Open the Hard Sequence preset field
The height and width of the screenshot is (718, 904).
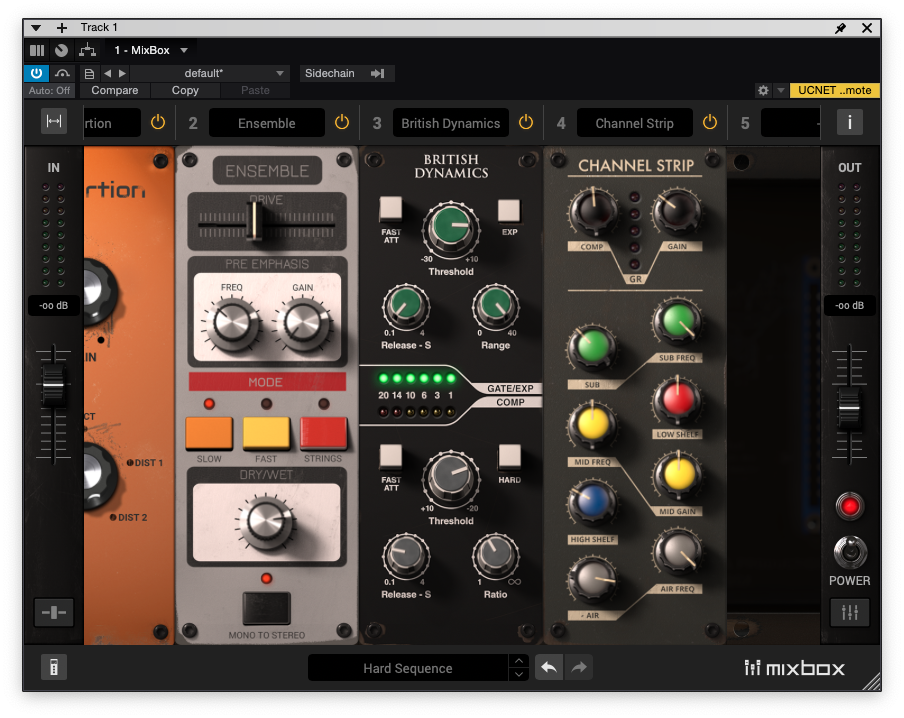[x=408, y=668]
